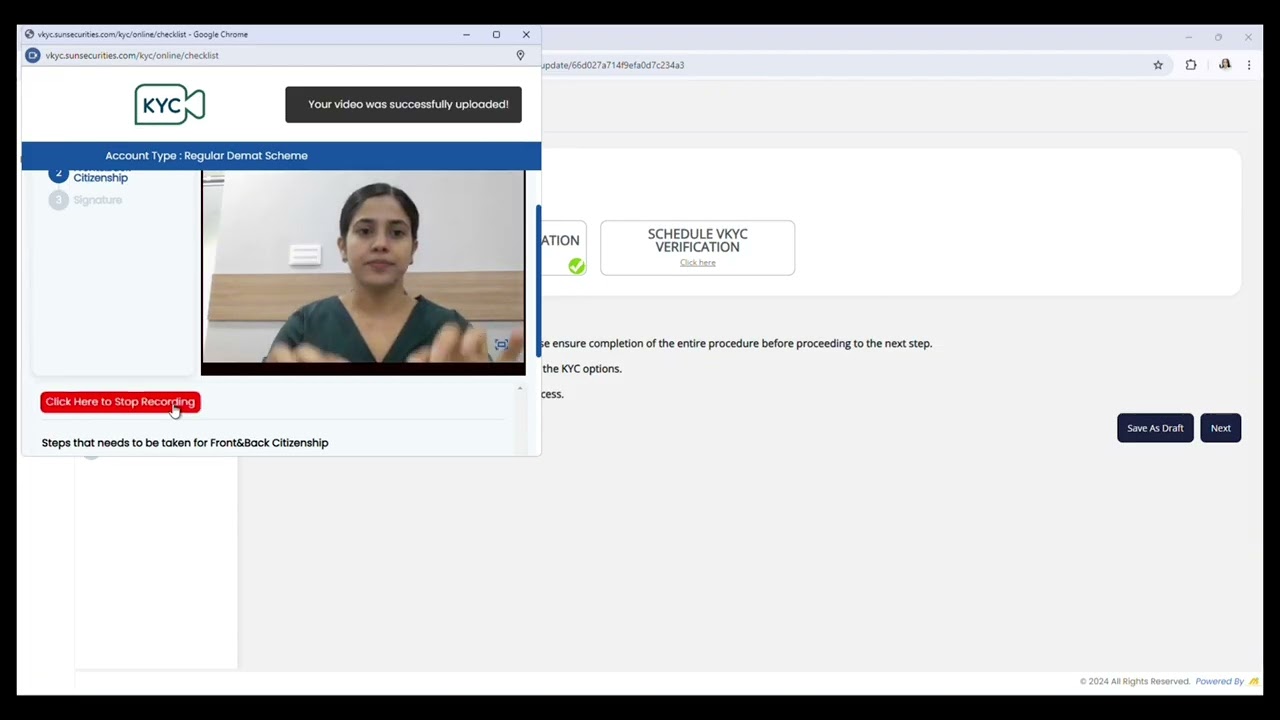
Task: Click '© 2024 All Rights Reserved' footer text
Action: (x=1134, y=681)
